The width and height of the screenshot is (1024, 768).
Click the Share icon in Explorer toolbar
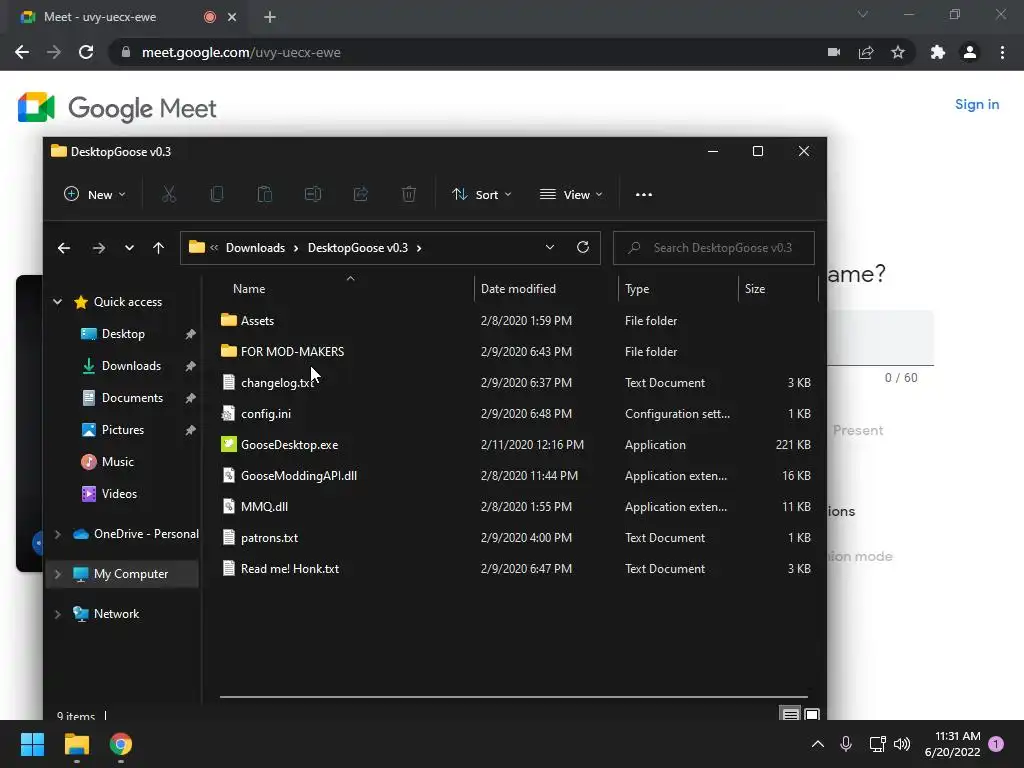[360, 195]
